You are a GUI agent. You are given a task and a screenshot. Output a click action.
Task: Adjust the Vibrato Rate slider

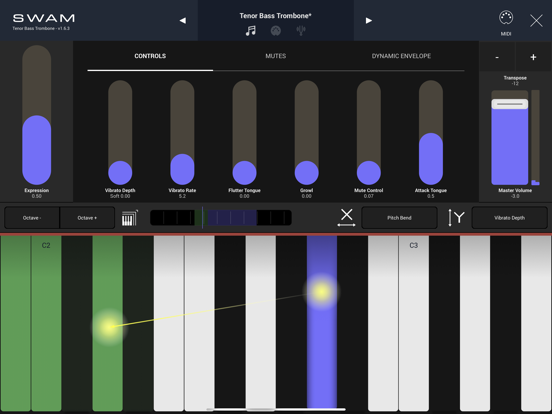tap(182, 132)
